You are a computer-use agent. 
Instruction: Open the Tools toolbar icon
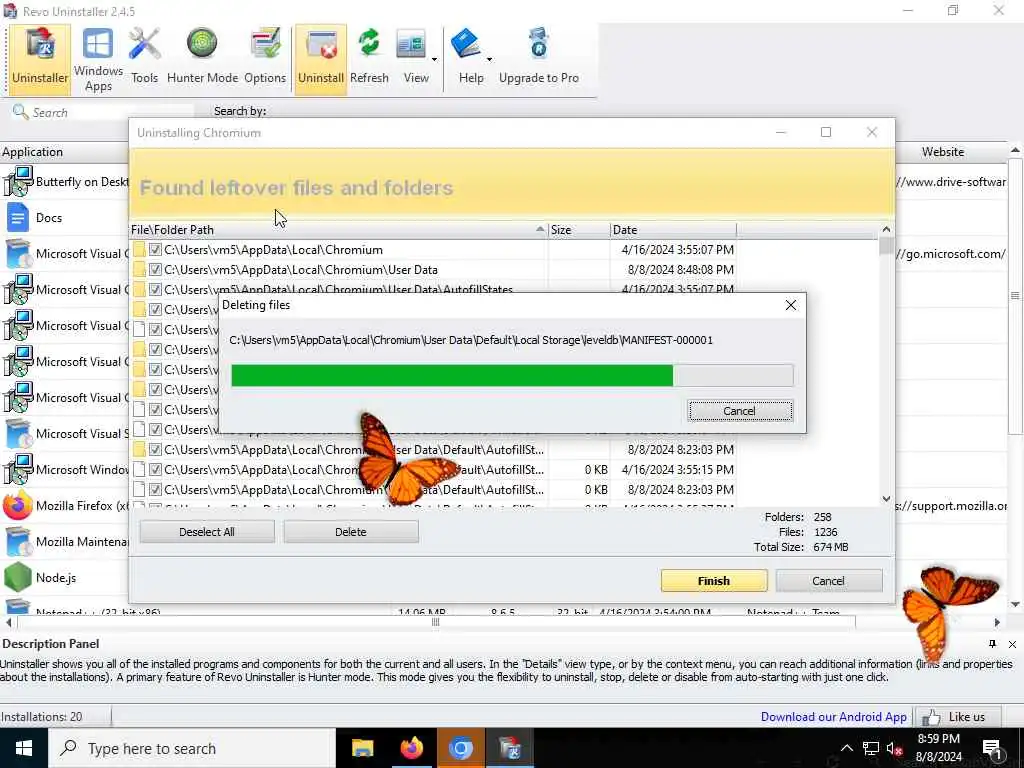(x=144, y=58)
